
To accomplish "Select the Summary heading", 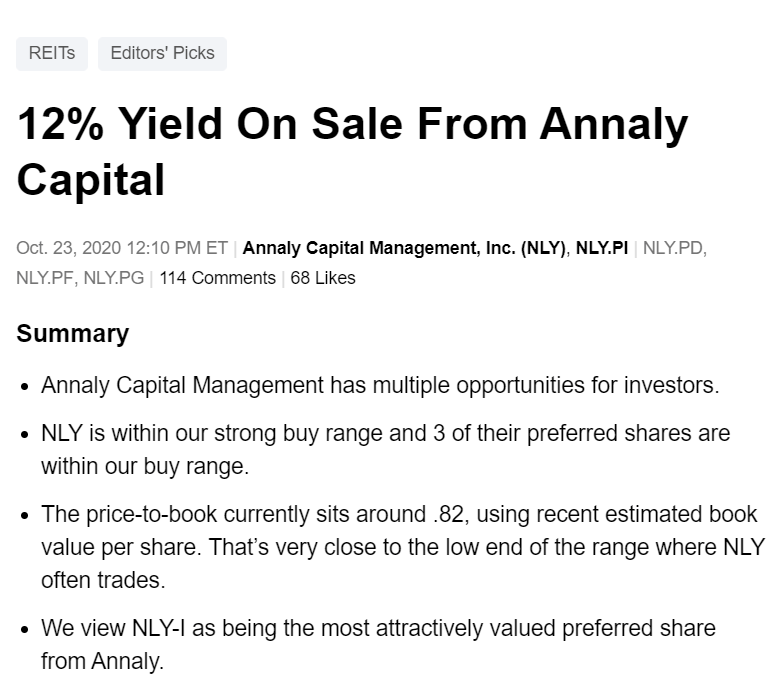I will 73,334.
